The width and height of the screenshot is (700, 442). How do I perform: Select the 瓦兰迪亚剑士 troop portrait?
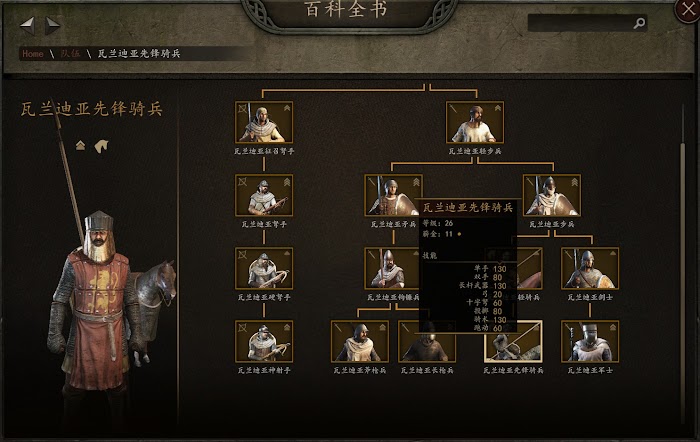590,268
